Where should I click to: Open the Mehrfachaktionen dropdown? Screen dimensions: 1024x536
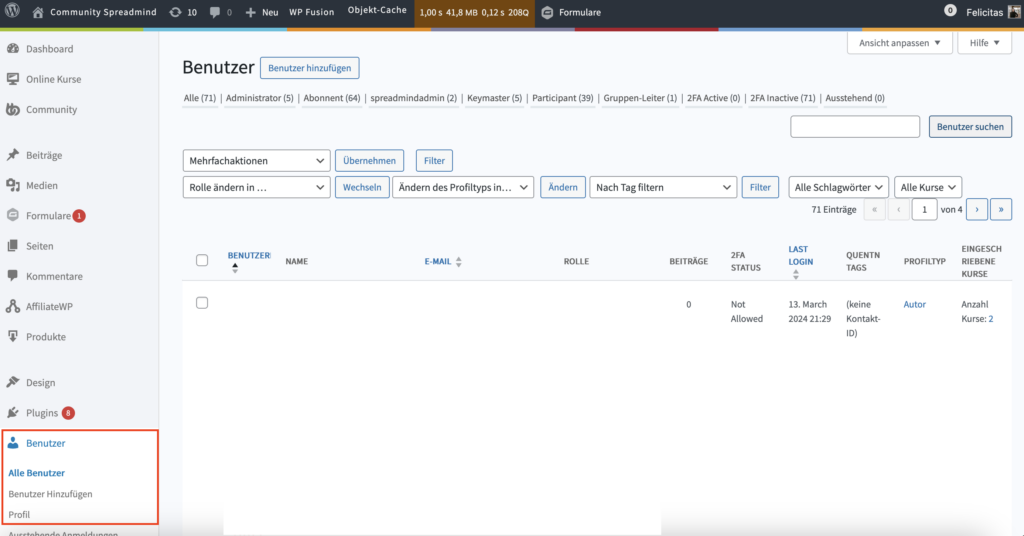(x=256, y=160)
